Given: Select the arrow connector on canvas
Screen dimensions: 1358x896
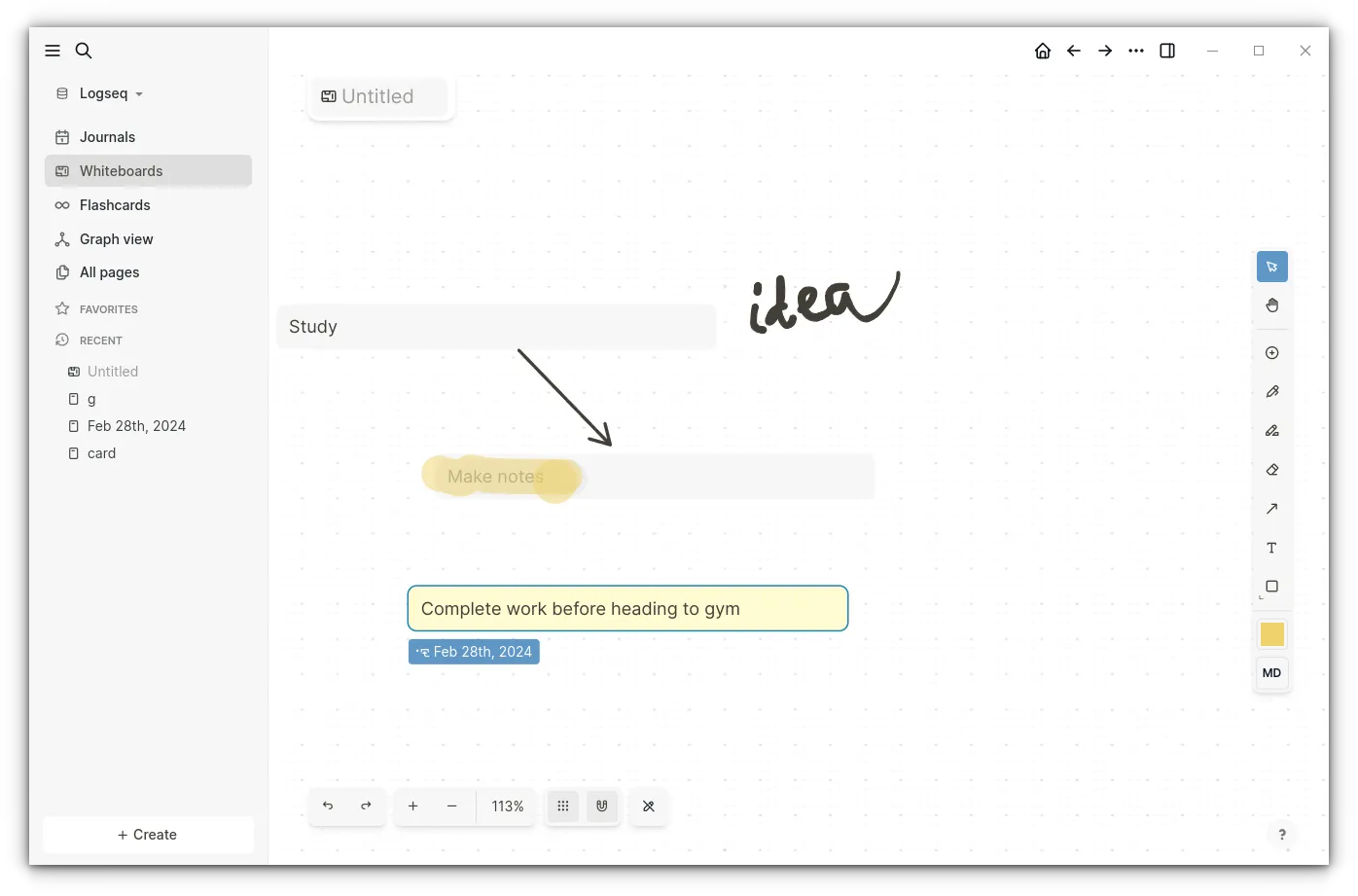Looking at the screenshot, I should tap(564, 398).
